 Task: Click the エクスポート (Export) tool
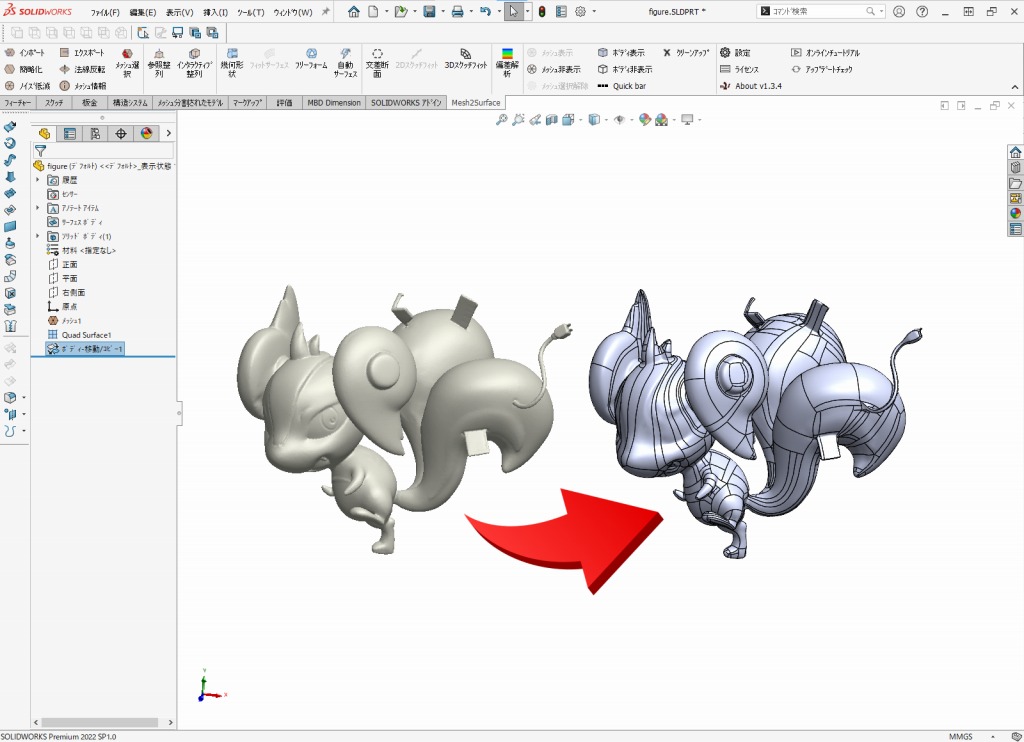[x=82, y=52]
